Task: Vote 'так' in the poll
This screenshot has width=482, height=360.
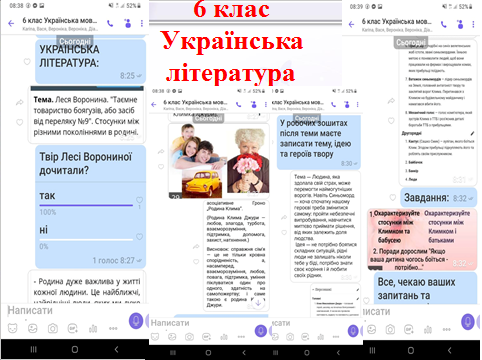Action: pyautogui.click(x=47, y=196)
